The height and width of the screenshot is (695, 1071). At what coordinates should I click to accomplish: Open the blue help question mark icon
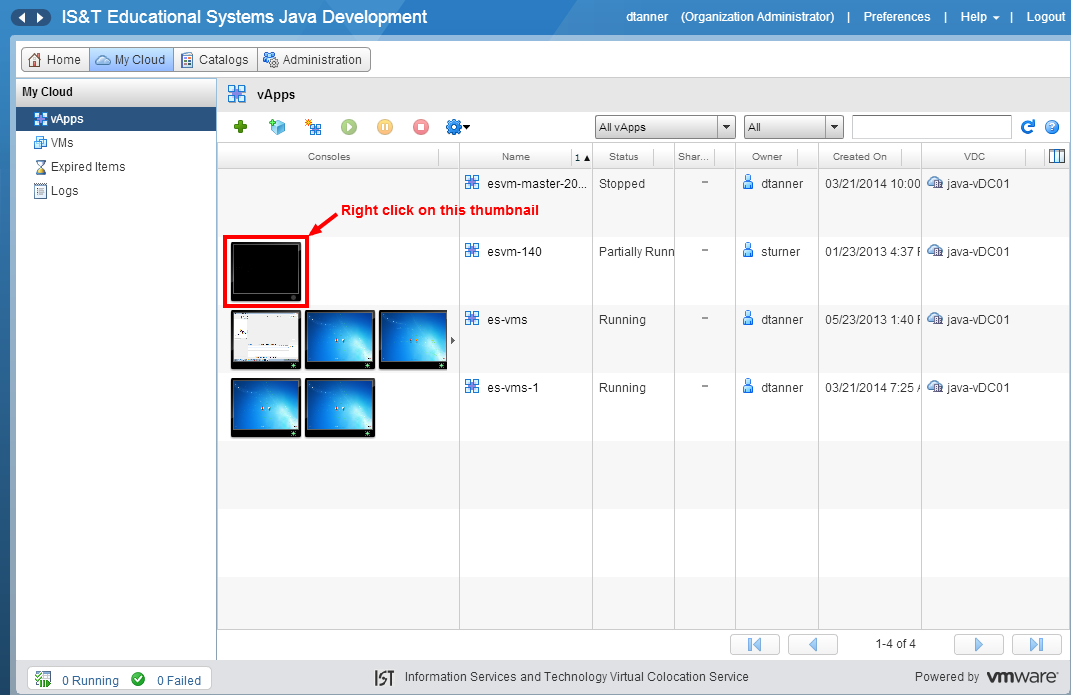pos(1052,127)
